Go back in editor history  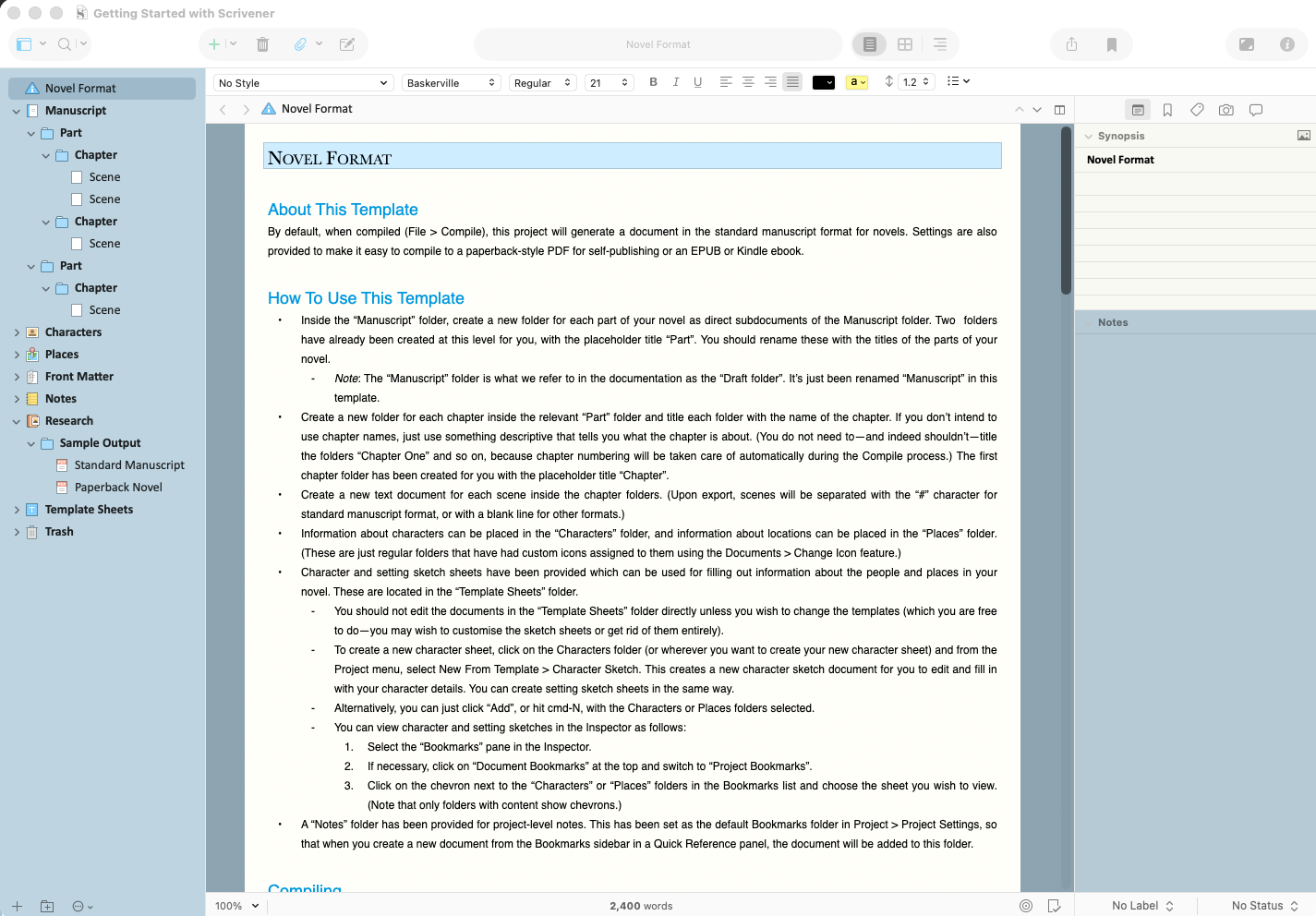(x=223, y=109)
